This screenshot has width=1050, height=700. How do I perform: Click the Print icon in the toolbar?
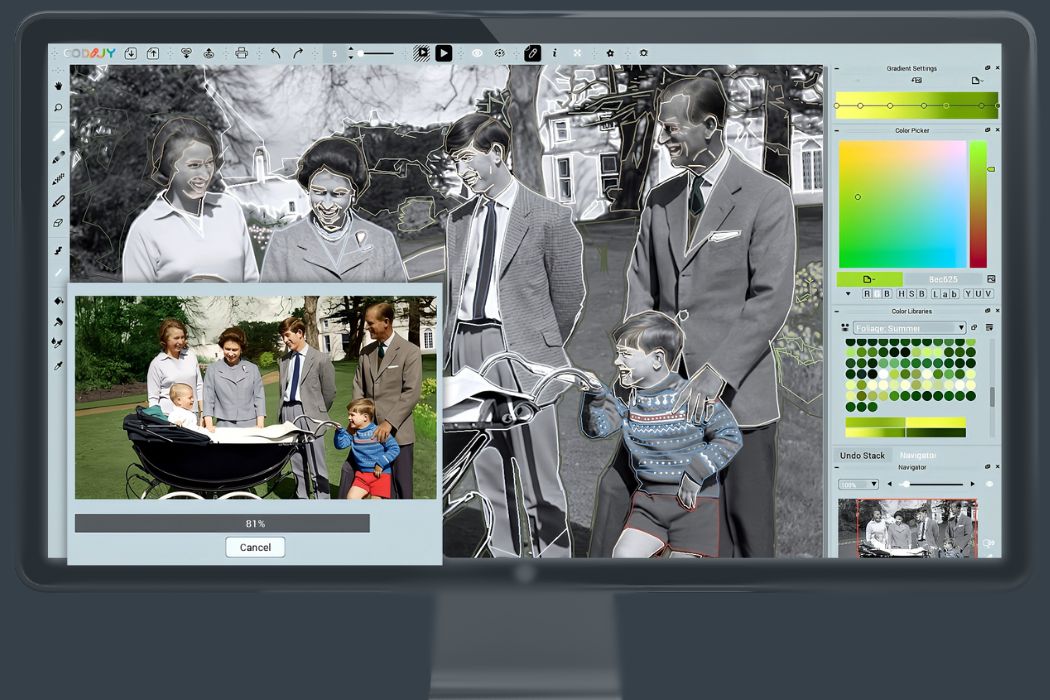(242, 53)
